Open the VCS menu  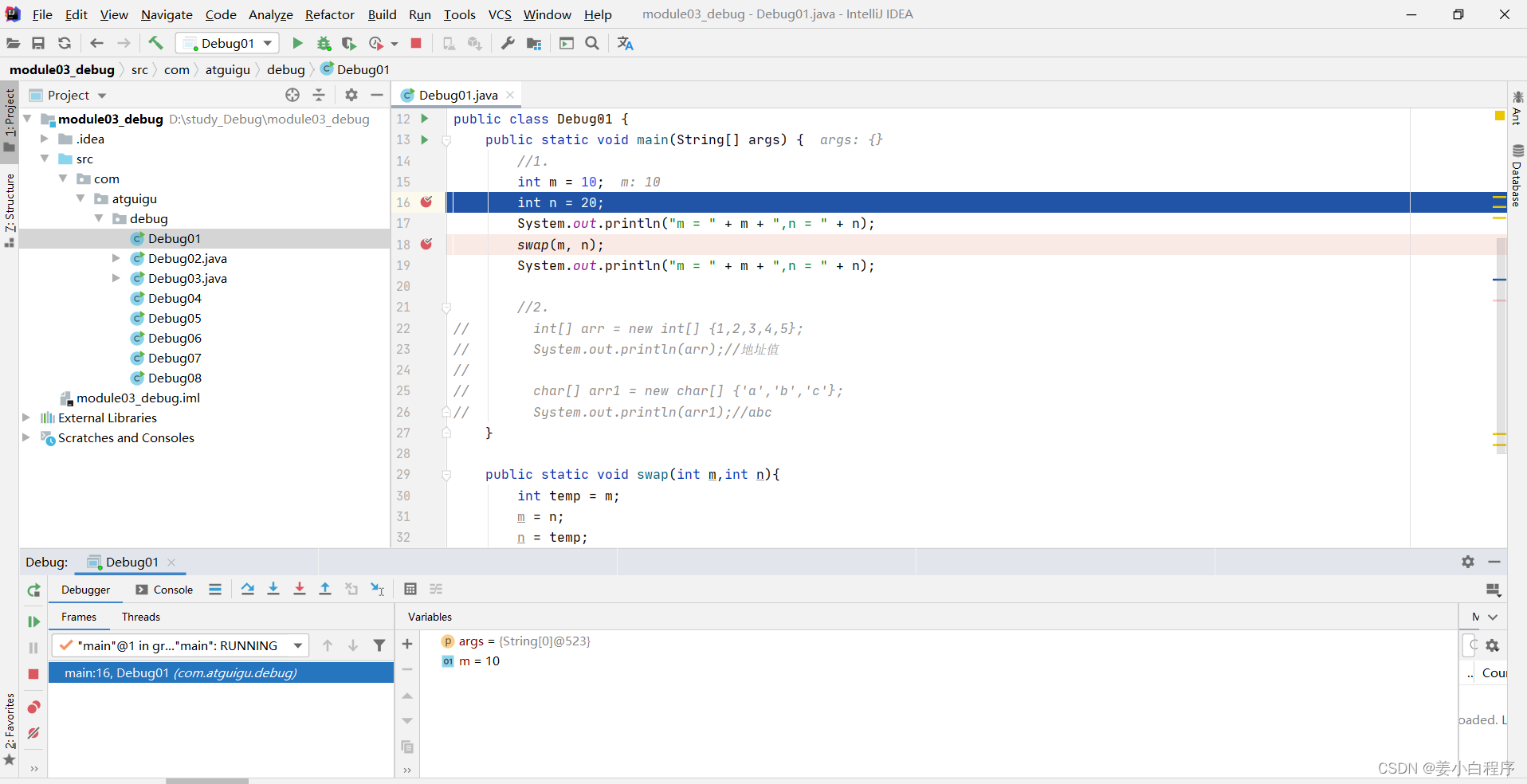[x=500, y=14]
